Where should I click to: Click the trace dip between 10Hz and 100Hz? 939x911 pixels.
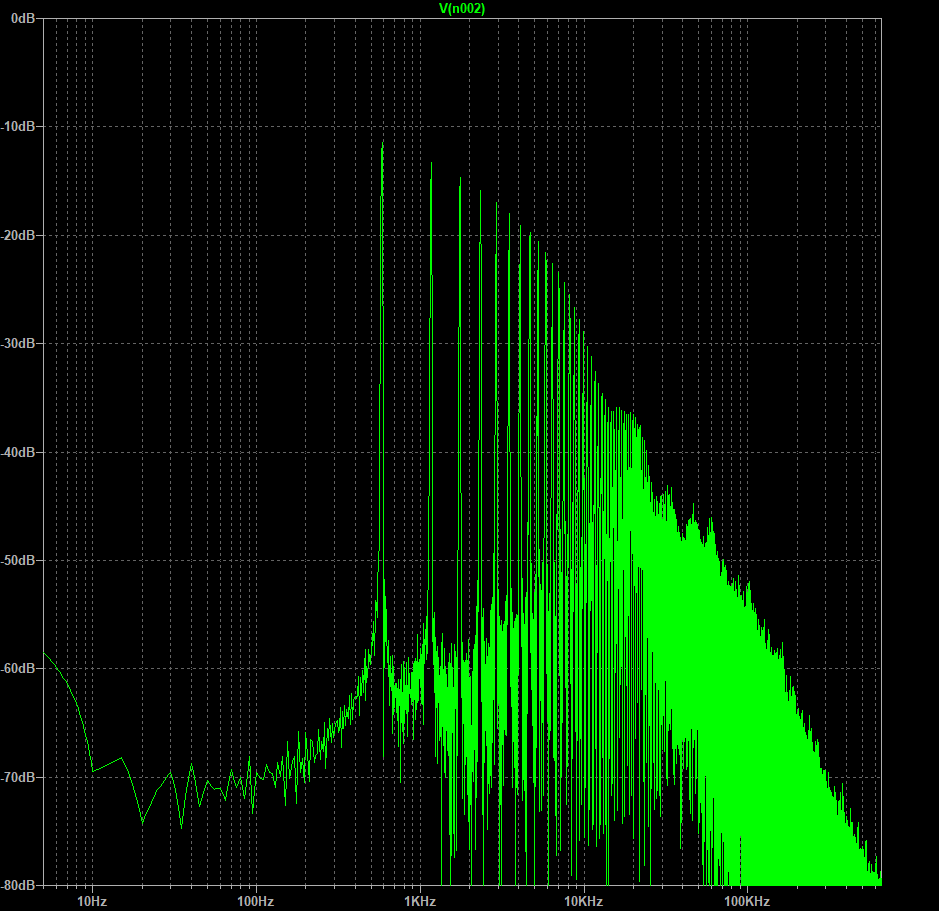tap(142, 821)
